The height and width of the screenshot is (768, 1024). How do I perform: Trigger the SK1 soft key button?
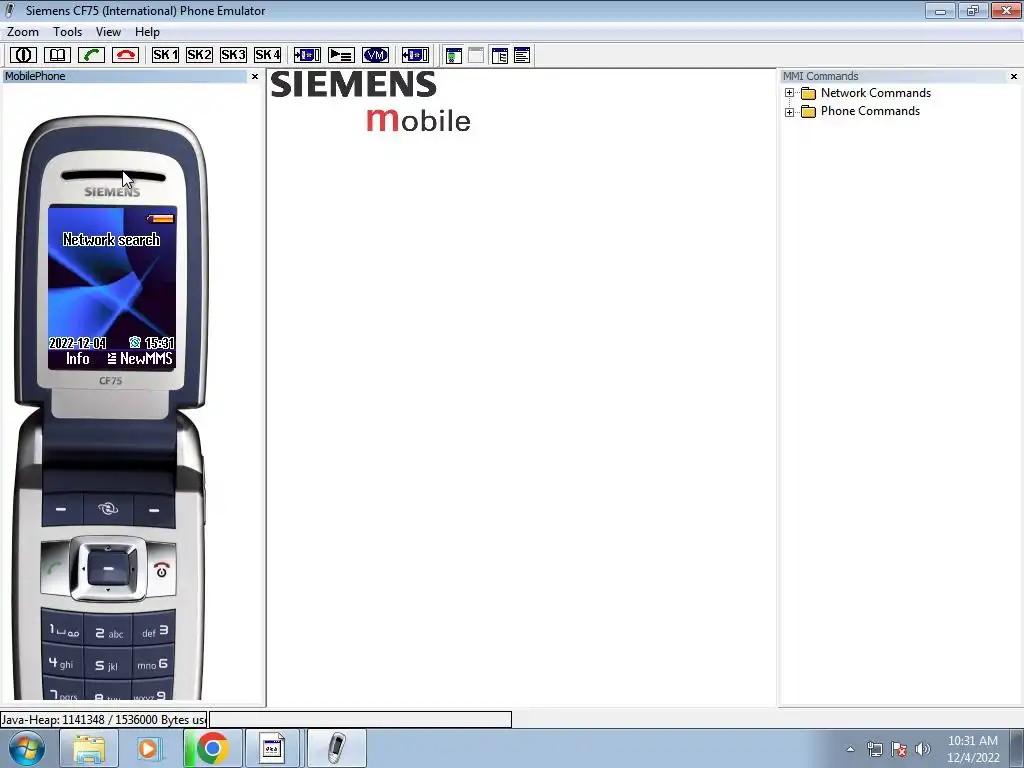pos(165,56)
